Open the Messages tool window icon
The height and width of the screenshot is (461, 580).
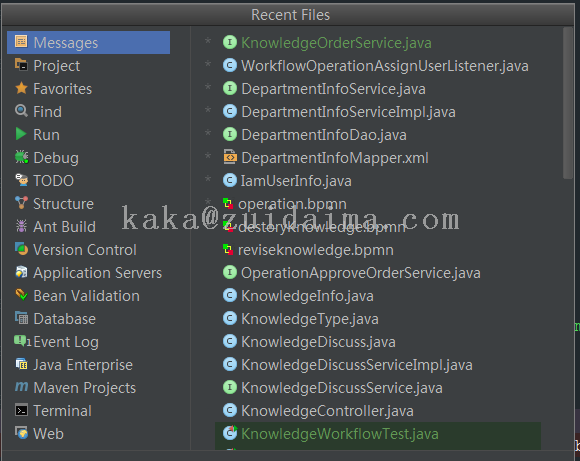[x=21, y=41]
